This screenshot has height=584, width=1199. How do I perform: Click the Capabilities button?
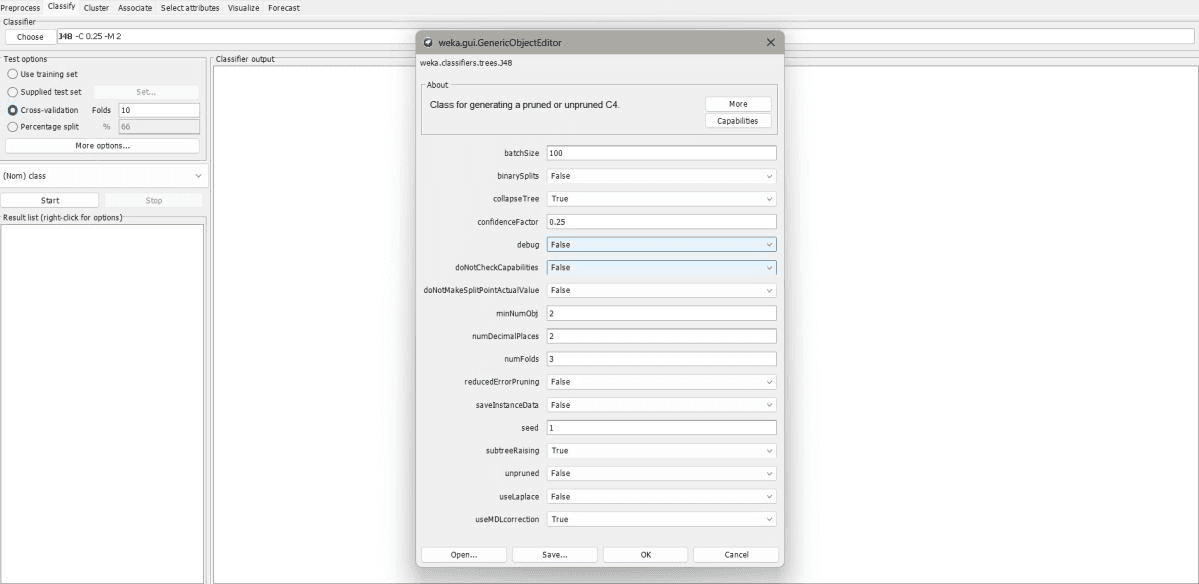click(738, 121)
